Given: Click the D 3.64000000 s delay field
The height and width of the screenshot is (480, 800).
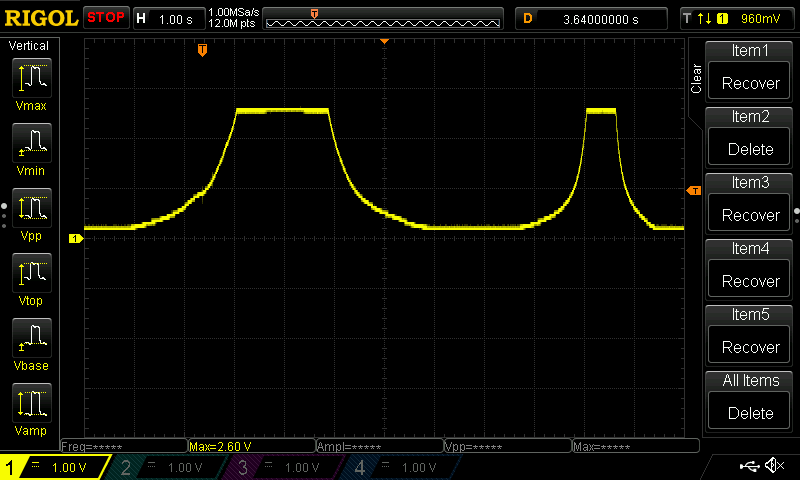Looking at the screenshot, I should point(591,19).
